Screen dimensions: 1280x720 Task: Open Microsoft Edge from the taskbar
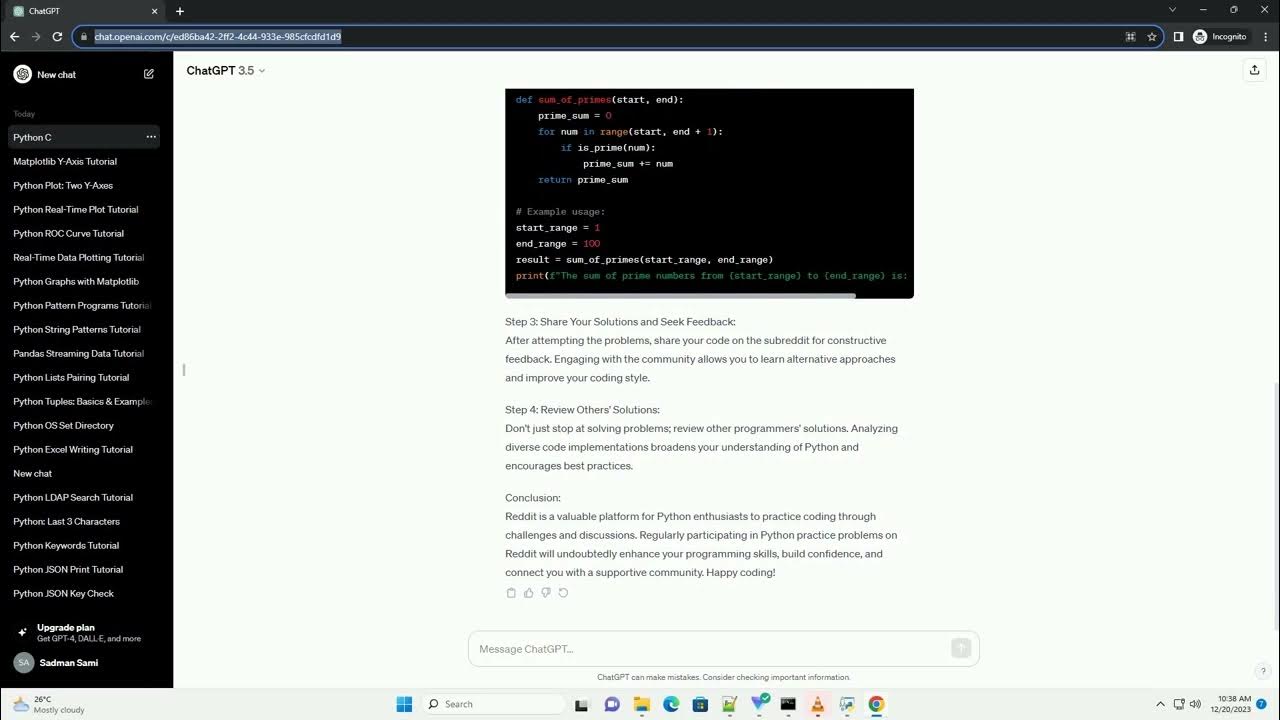671,704
